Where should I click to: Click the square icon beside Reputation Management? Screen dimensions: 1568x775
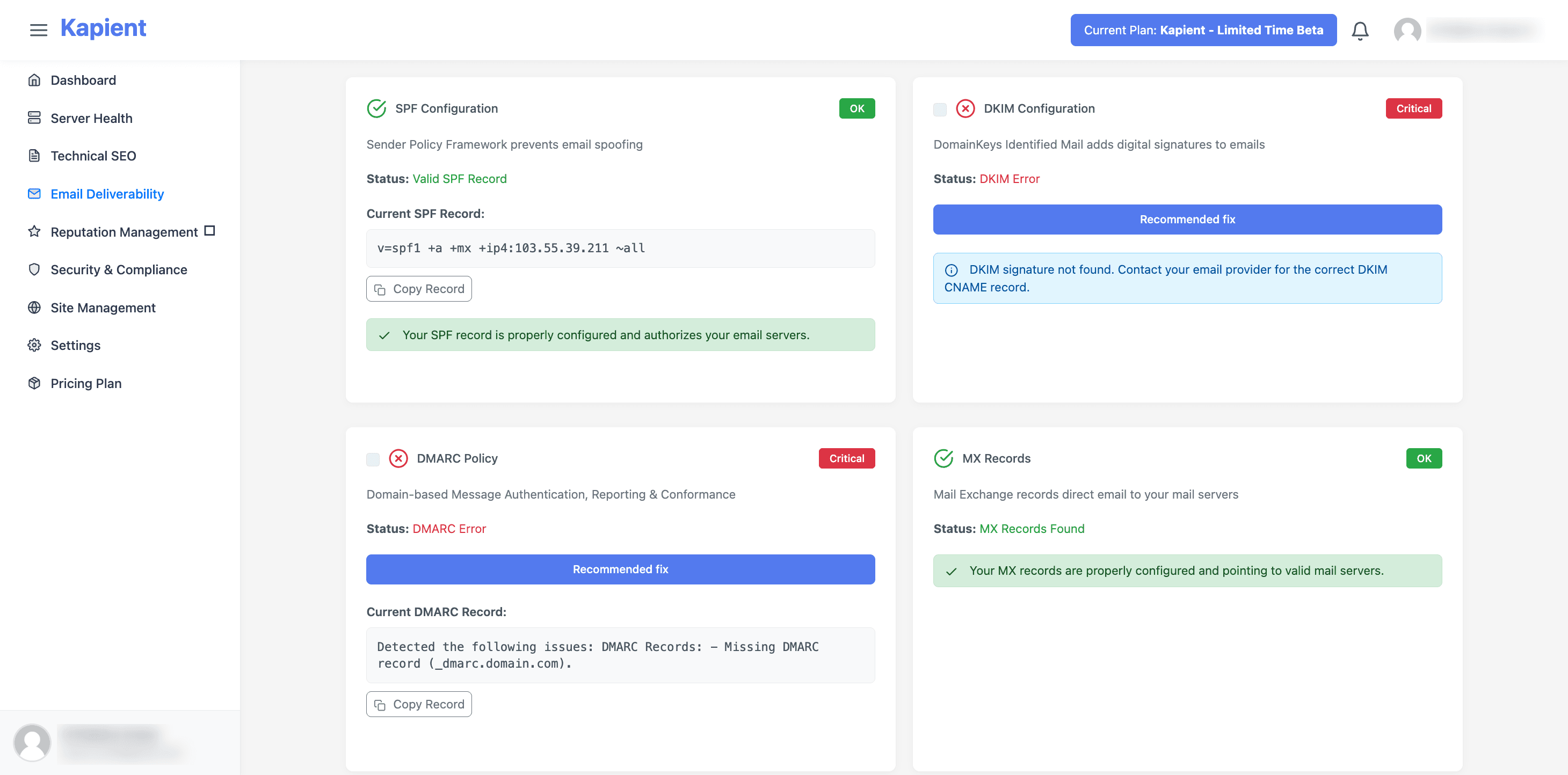[209, 231]
